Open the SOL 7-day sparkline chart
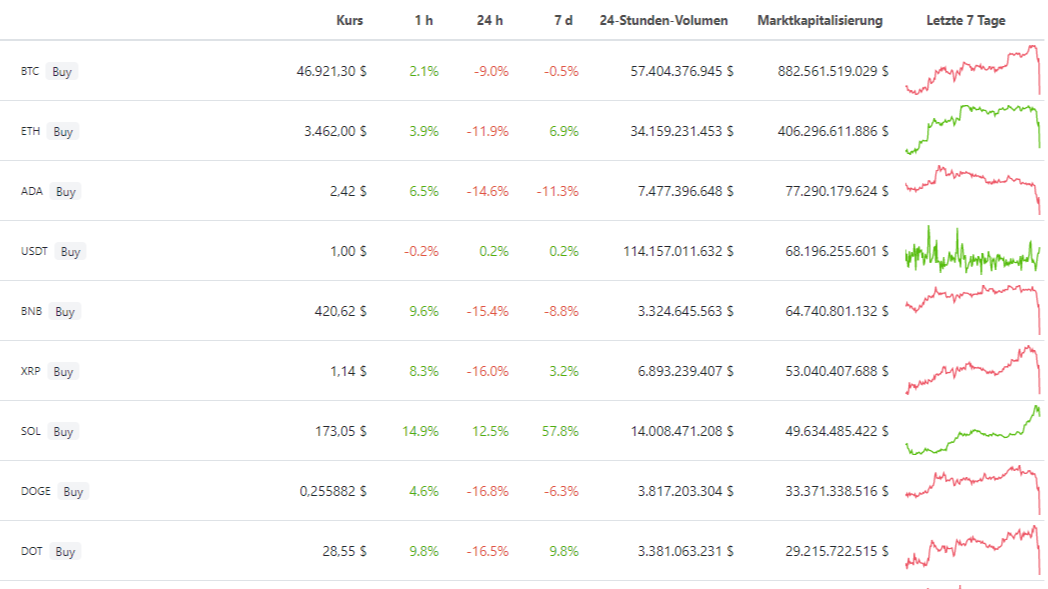This screenshot has height=589, width=1048. 973,430
